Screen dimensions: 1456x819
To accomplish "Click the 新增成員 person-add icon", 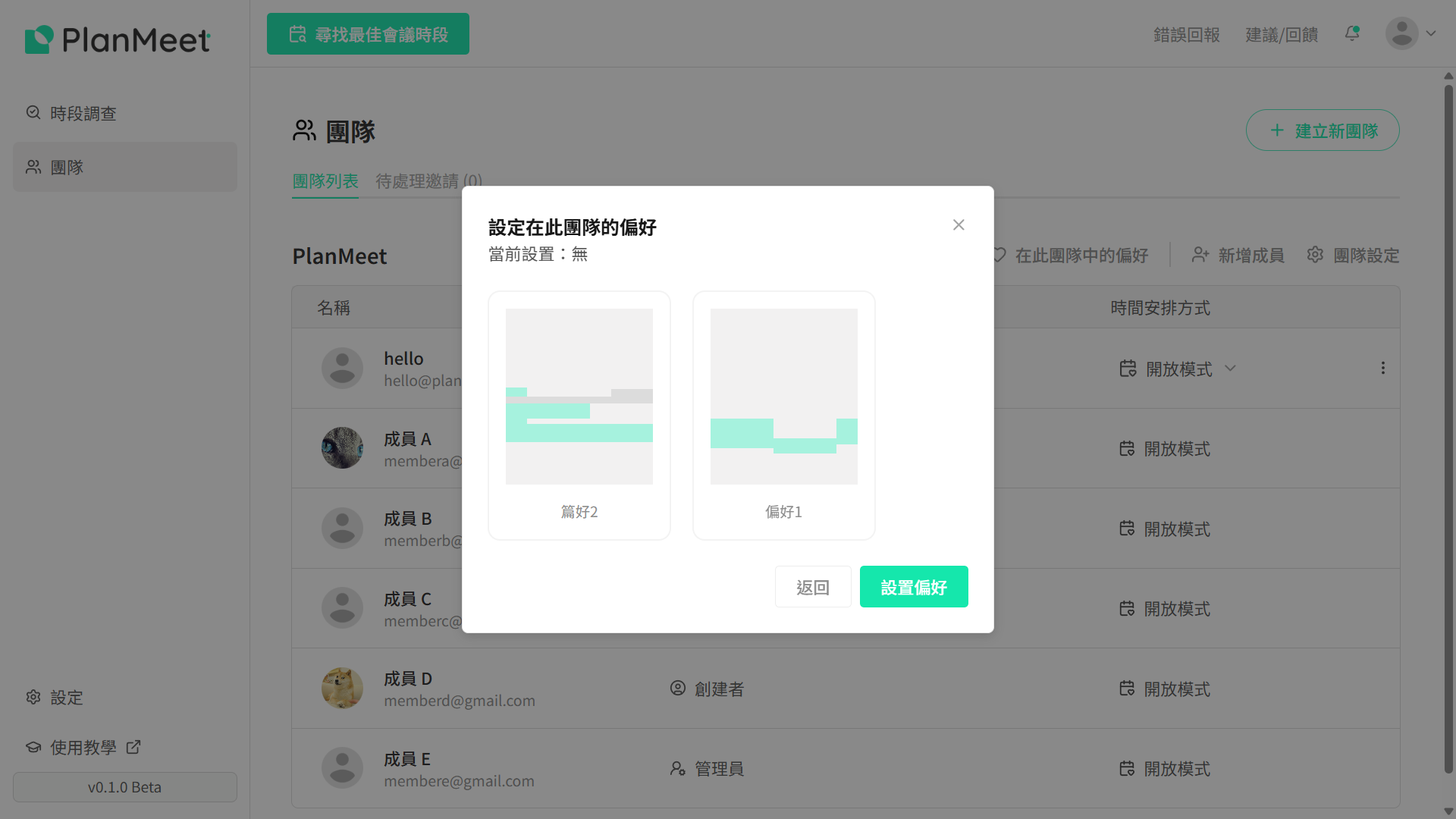I will point(1200,255).
